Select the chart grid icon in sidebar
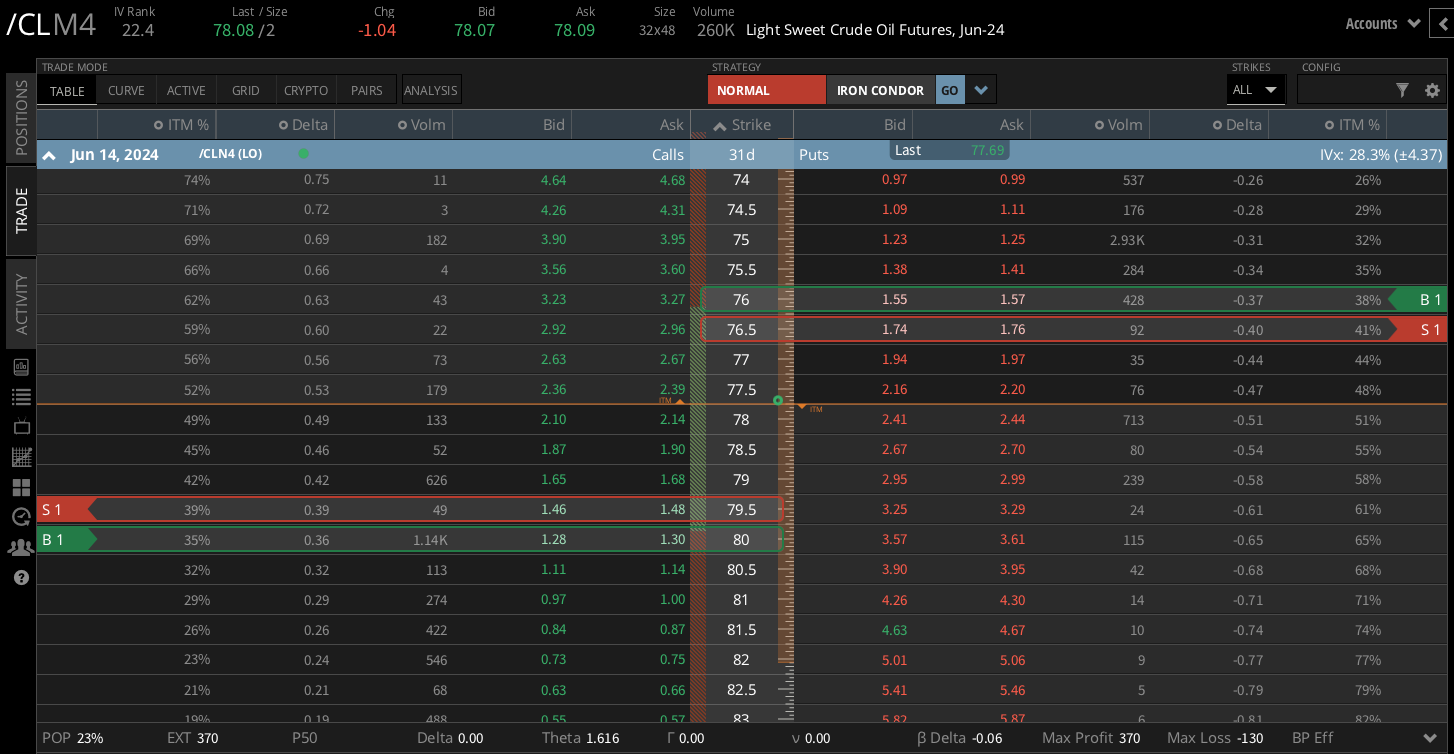The height and width of the screenshot is (754, 1454). click(20, 457)
